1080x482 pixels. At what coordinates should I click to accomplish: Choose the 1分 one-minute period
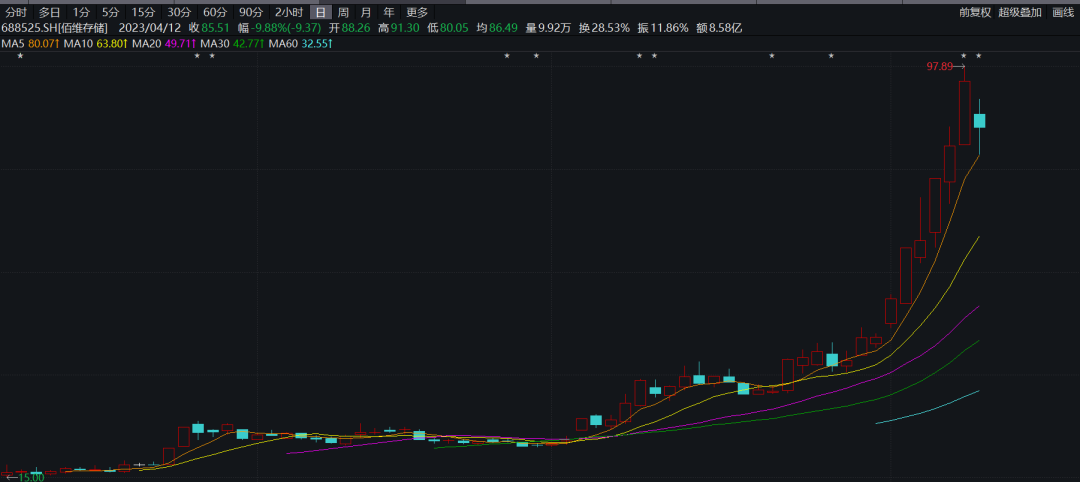pyautogui.click(x=81, y=12)
